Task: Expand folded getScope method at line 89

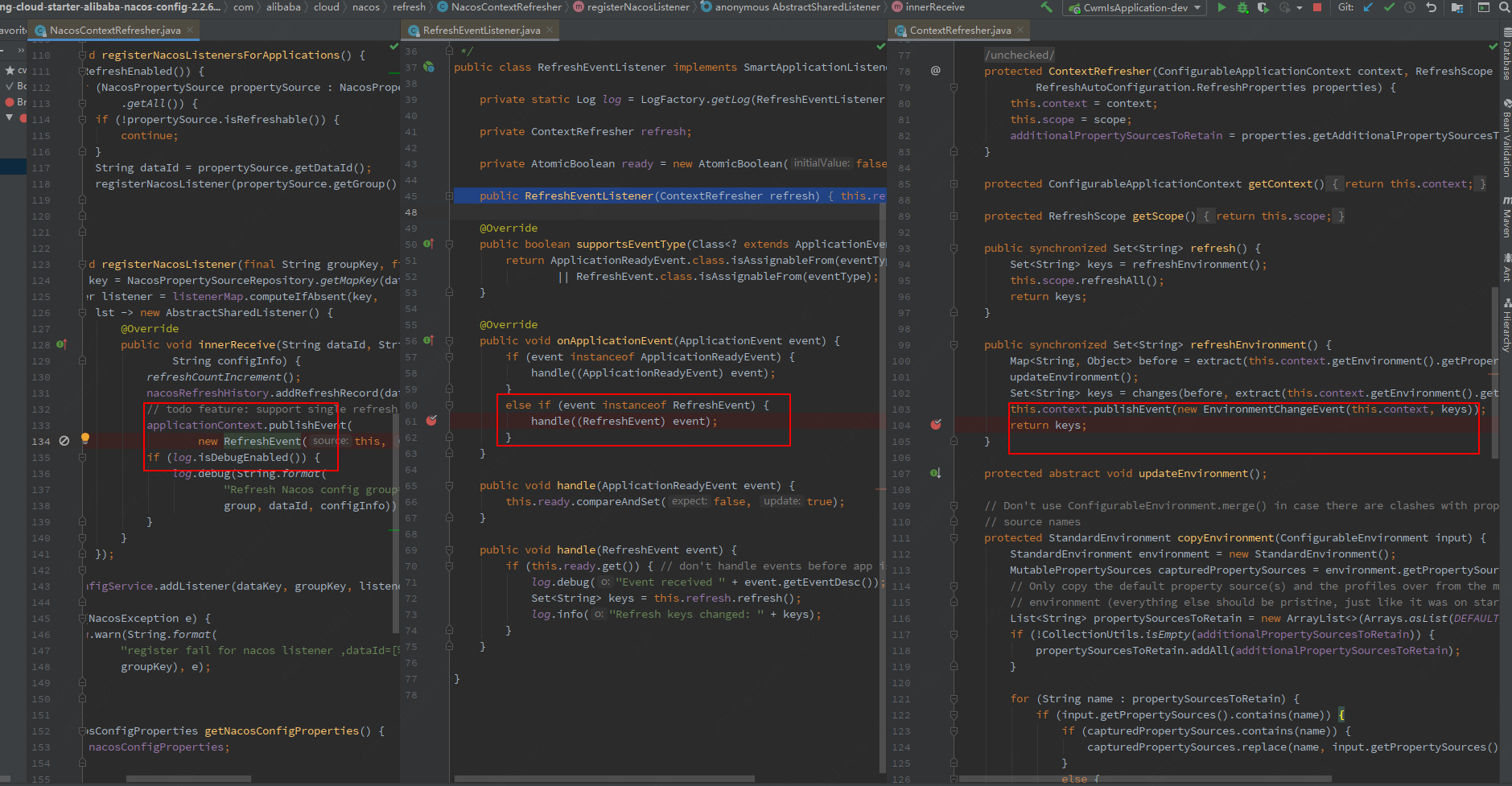Action: point(954,216)
